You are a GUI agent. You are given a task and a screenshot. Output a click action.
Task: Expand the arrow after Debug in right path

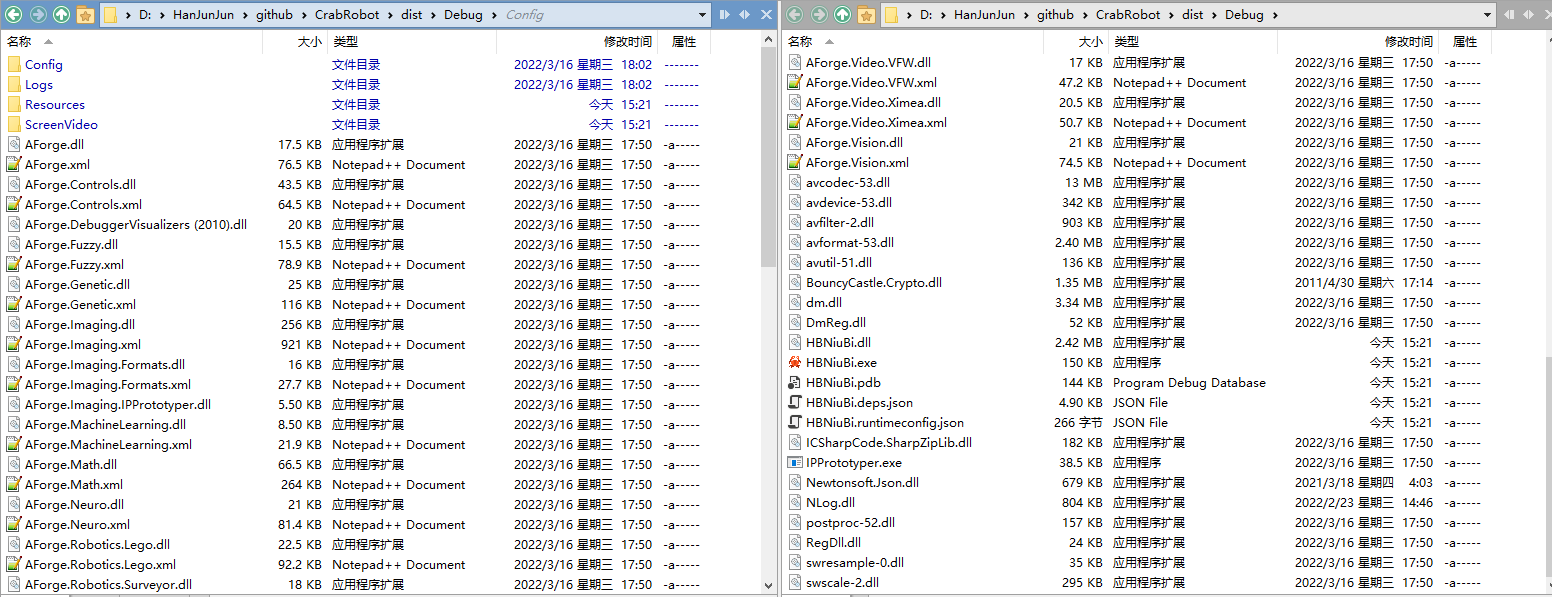coord(1274,15)
